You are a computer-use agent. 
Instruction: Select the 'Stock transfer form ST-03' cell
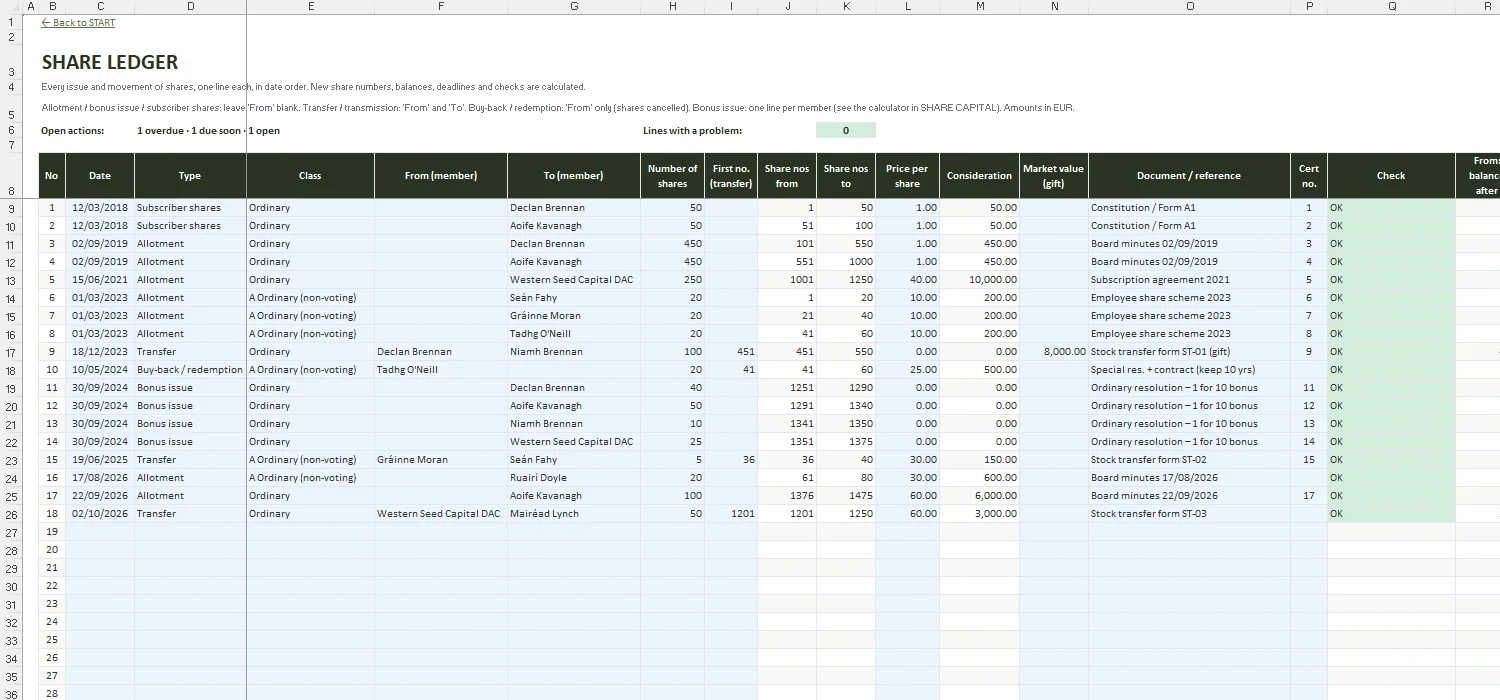click(1189, 514)
